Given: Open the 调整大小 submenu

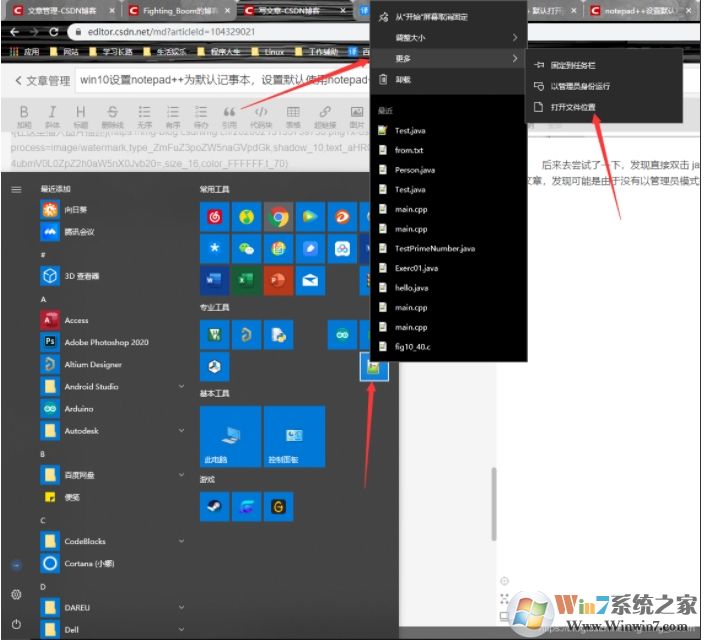Looking at the screenshot, I should pyautogui.click(x=448, y=38).
